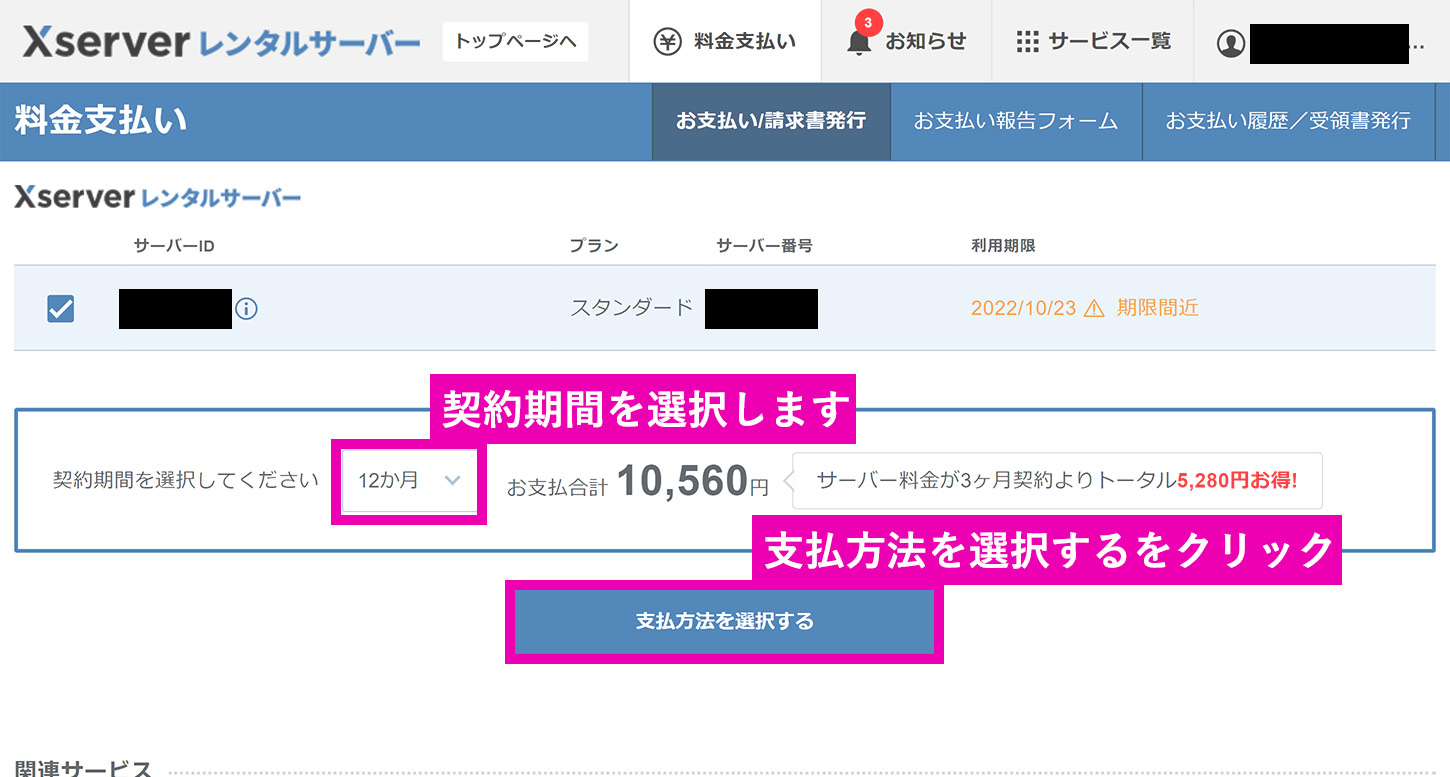This screenshot has height=777, width=1450.
Task: Select the お支払い/請求書発行 tab
Action: click(770, 121)
